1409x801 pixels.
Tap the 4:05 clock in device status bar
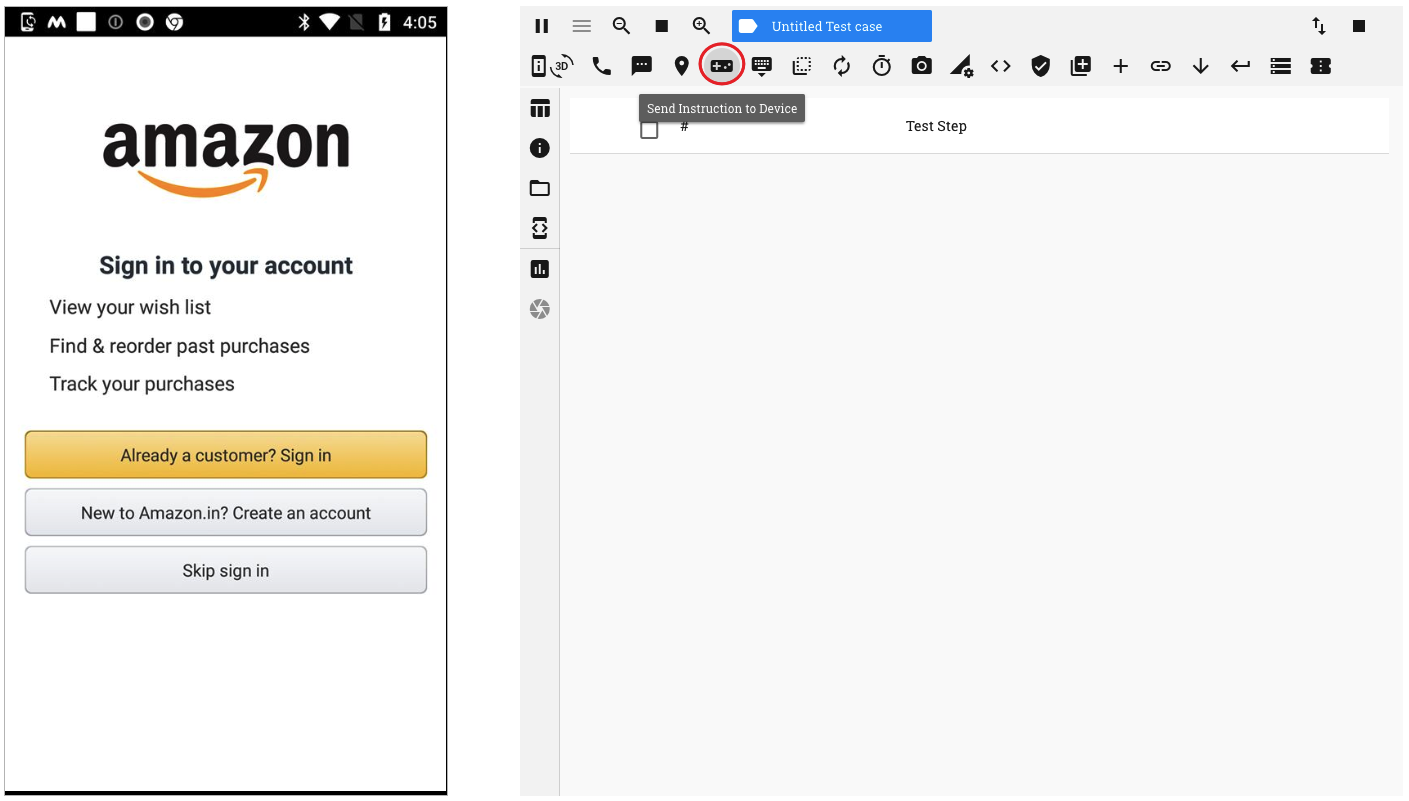pos(419,22)
